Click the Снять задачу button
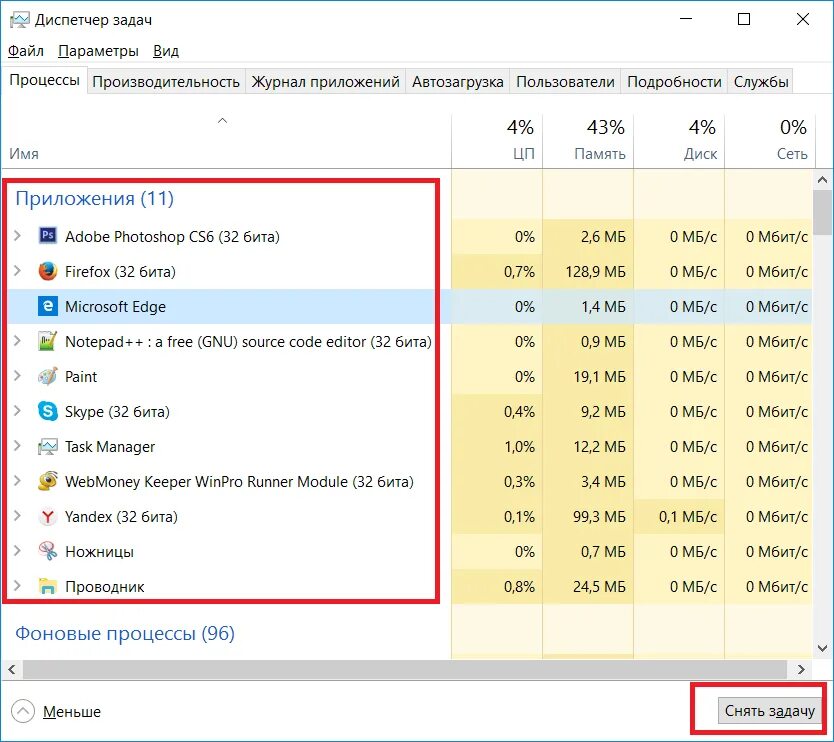This screenshot has width=834, height=742. (x=770, y=711)
